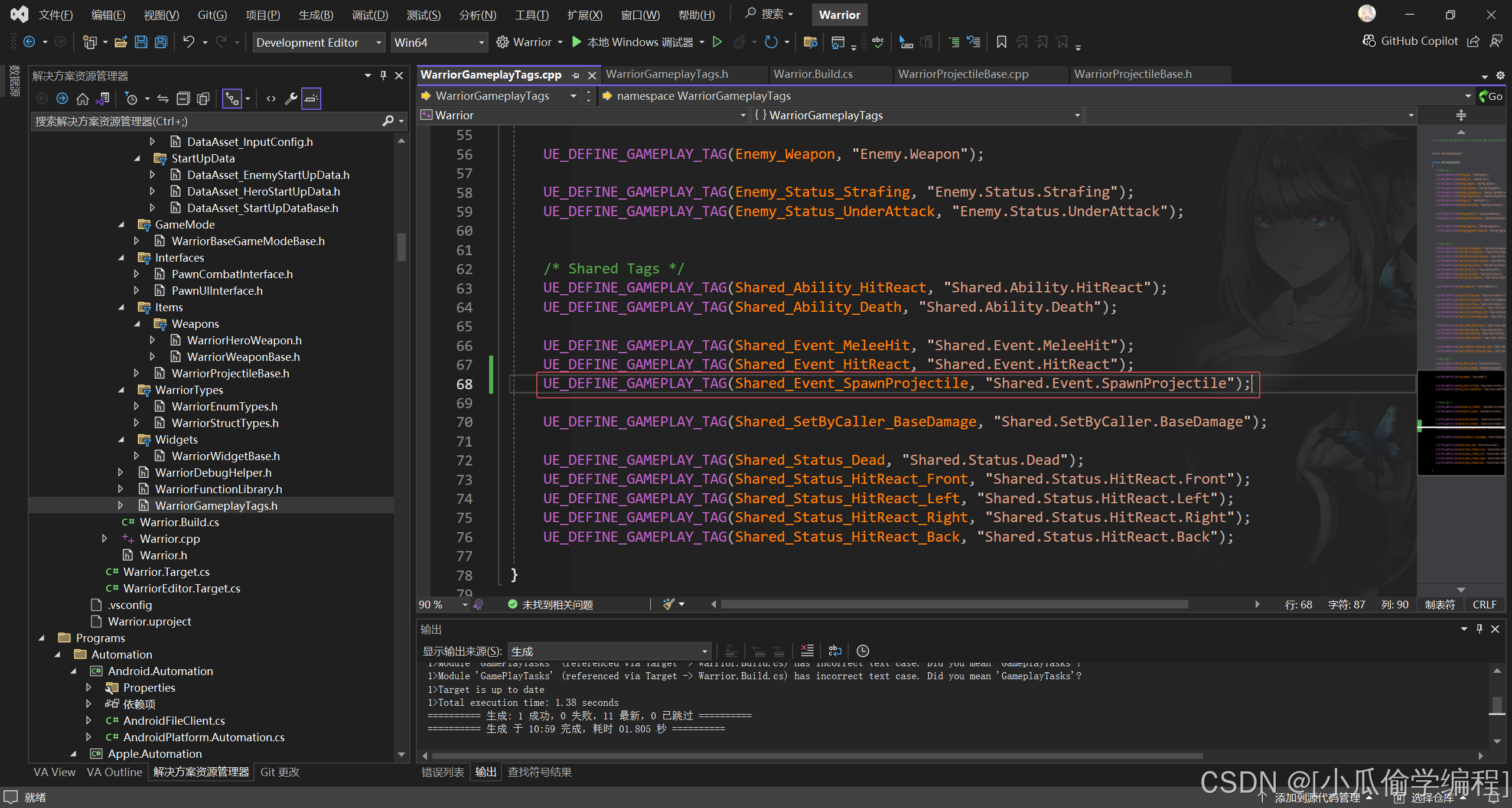Toggle bookmark on current line
This screenshot has height=808, width=1512.
pos(1001,42)
